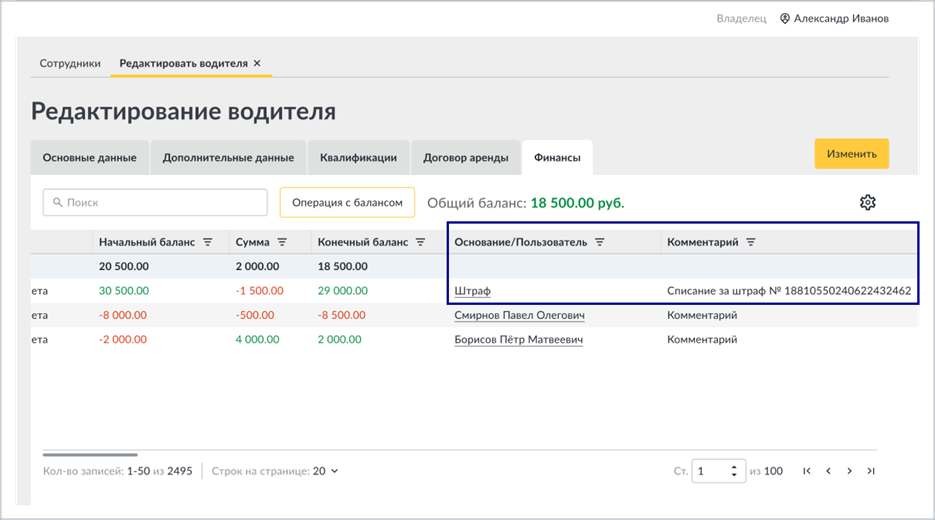Click the Владелец role label
Viewport: 935px width, 520px height.
741,18
